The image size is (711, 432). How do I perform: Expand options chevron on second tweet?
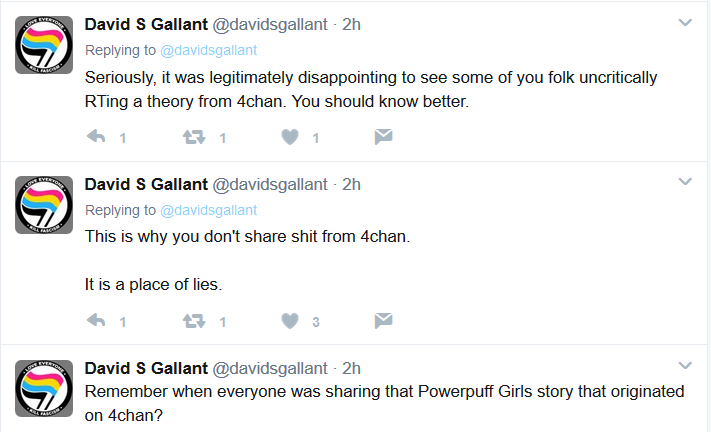[x=685, y=182]
